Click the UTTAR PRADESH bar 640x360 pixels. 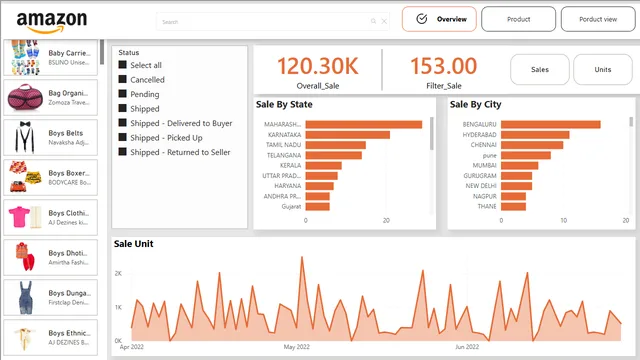pos(322,176)
